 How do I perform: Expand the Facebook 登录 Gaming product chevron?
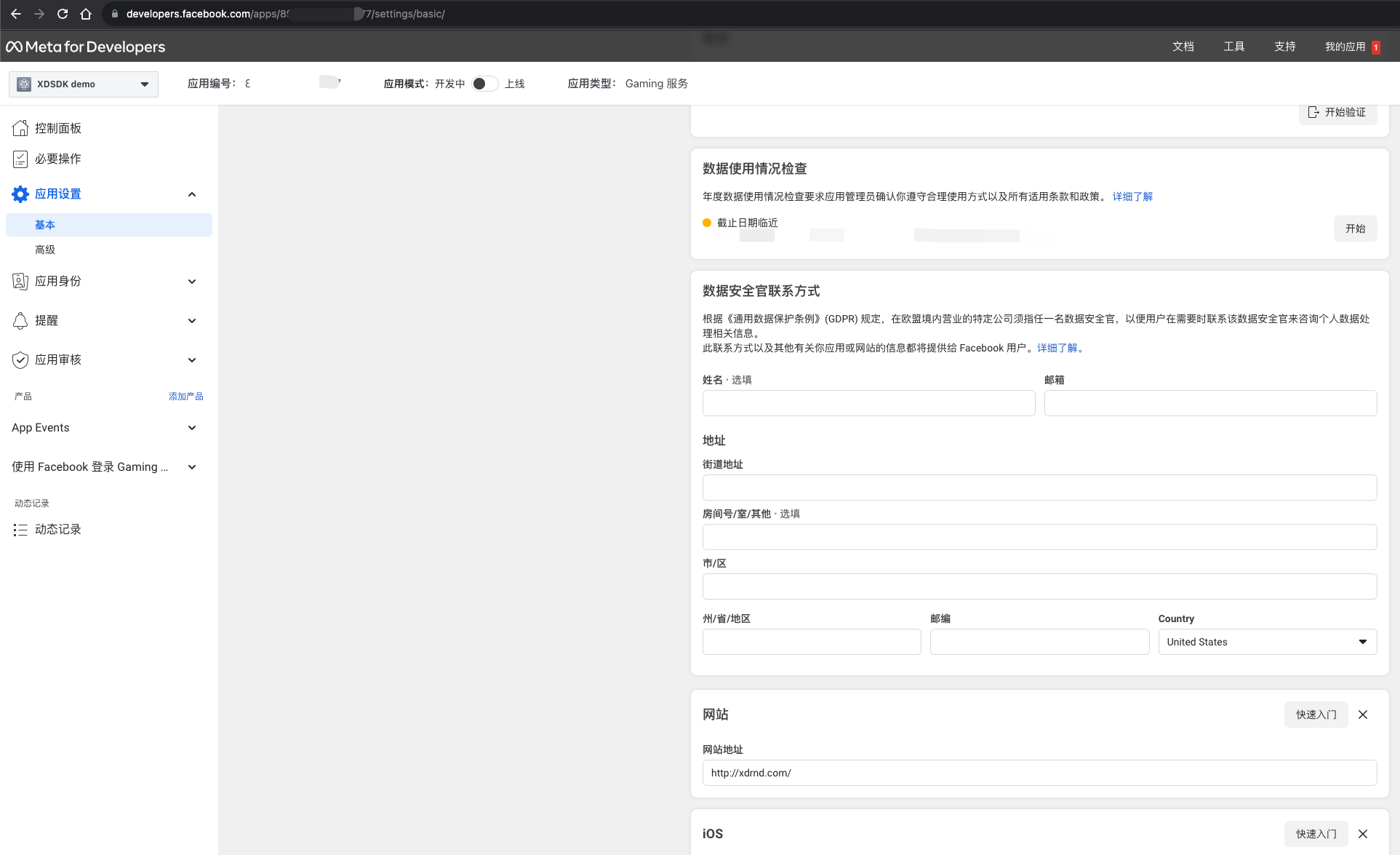192,467
